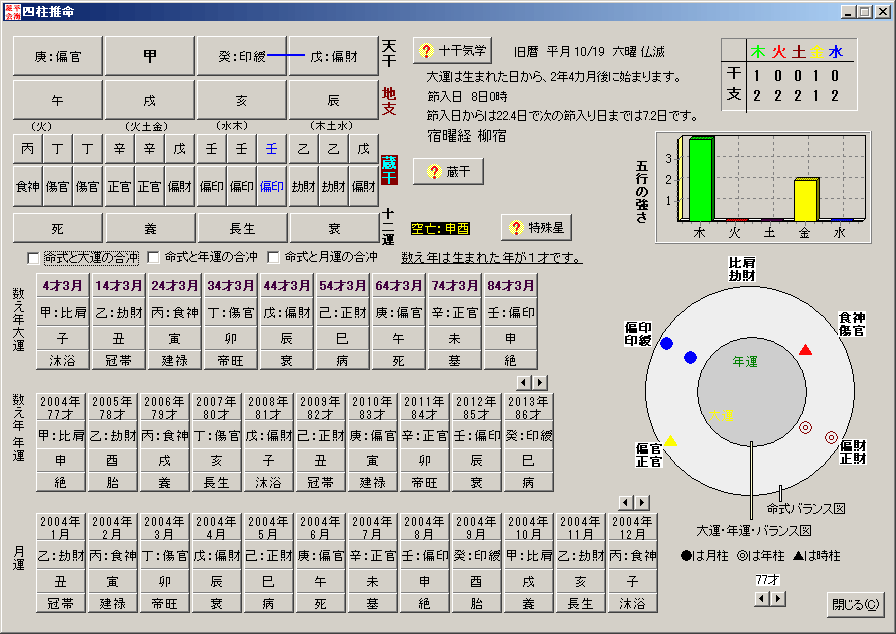Click the 年運 label in balance circle
896x634 pixels.
click(x=745, y=361)
